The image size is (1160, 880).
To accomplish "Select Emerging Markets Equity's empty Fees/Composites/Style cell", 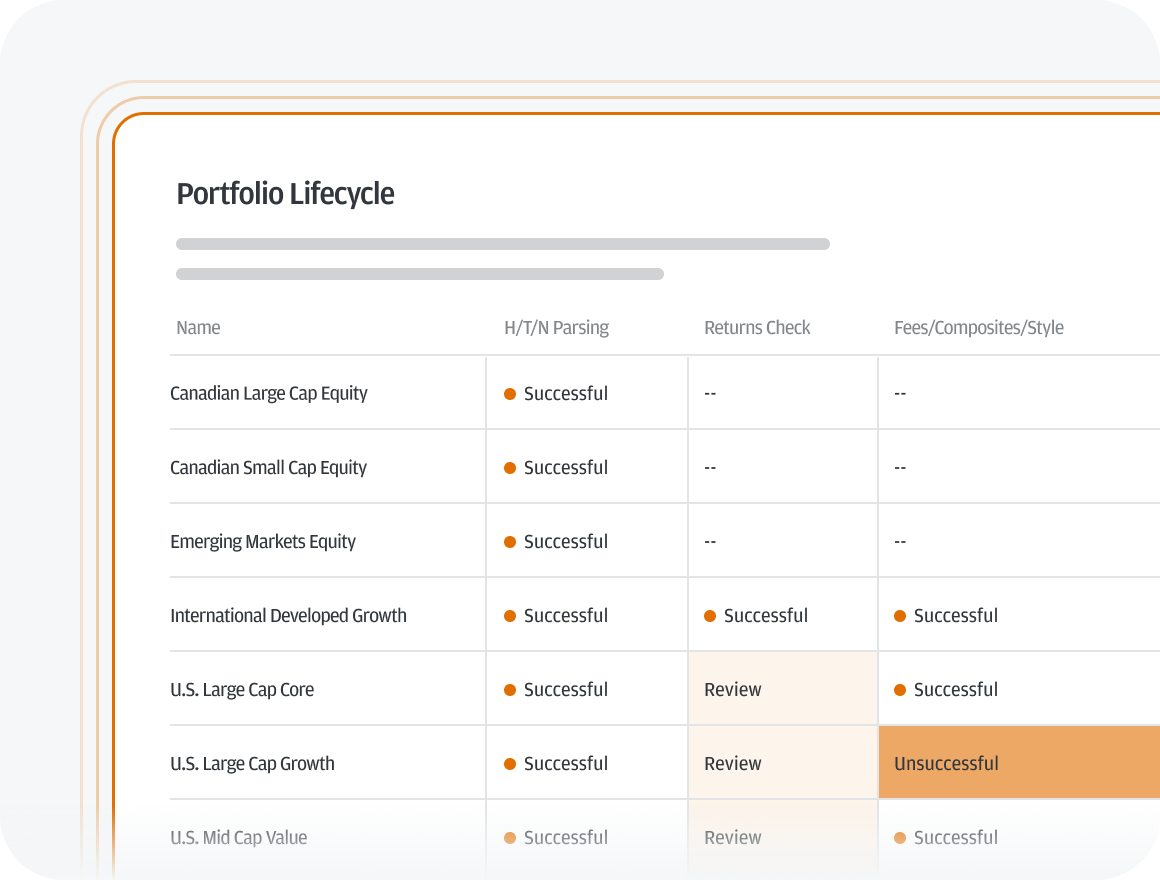I will pos(1019,541).
